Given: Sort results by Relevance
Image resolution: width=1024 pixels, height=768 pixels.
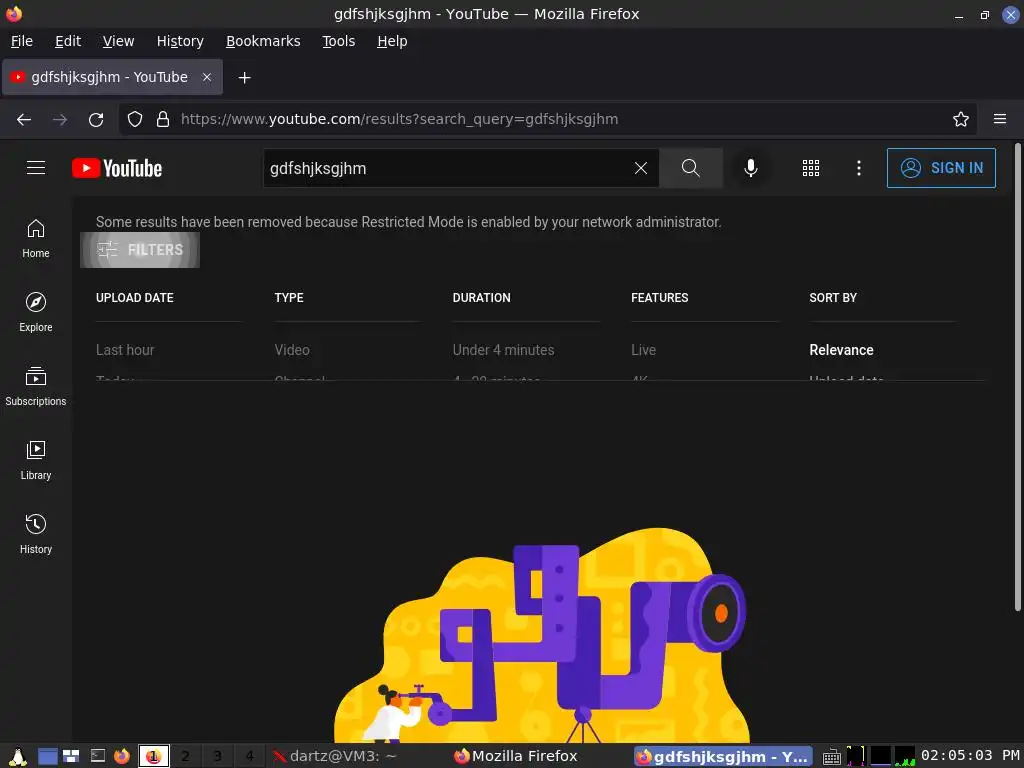Looking at the screenshot, I should click(841, 350).
